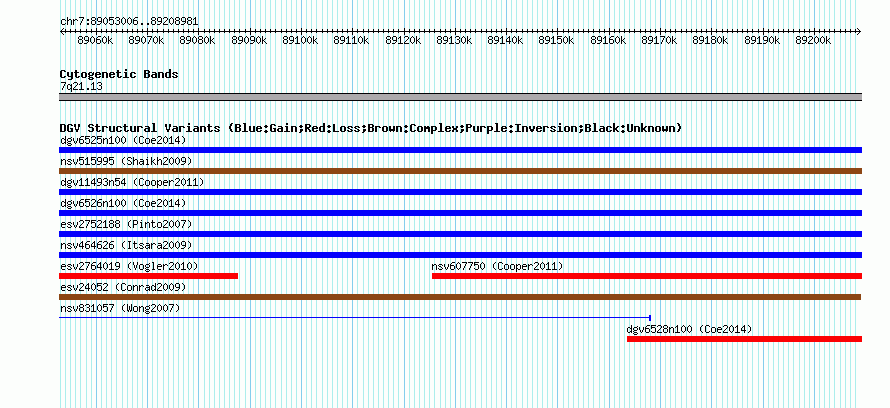Open the dgv6526n100 (Coe2014) label
890x408 pixels.
point(123,203)
